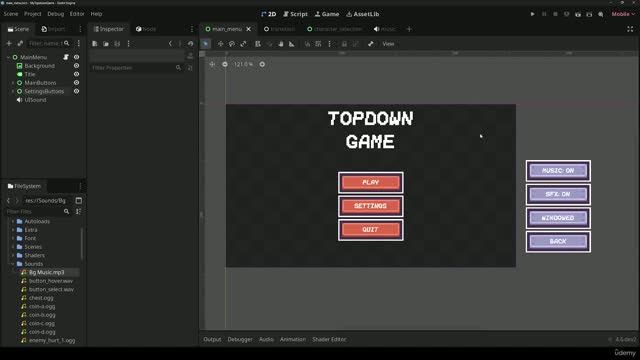Screen dimensions: 640x360
Task: Open FileSystem sort options icon
Action: pos(78,211)
